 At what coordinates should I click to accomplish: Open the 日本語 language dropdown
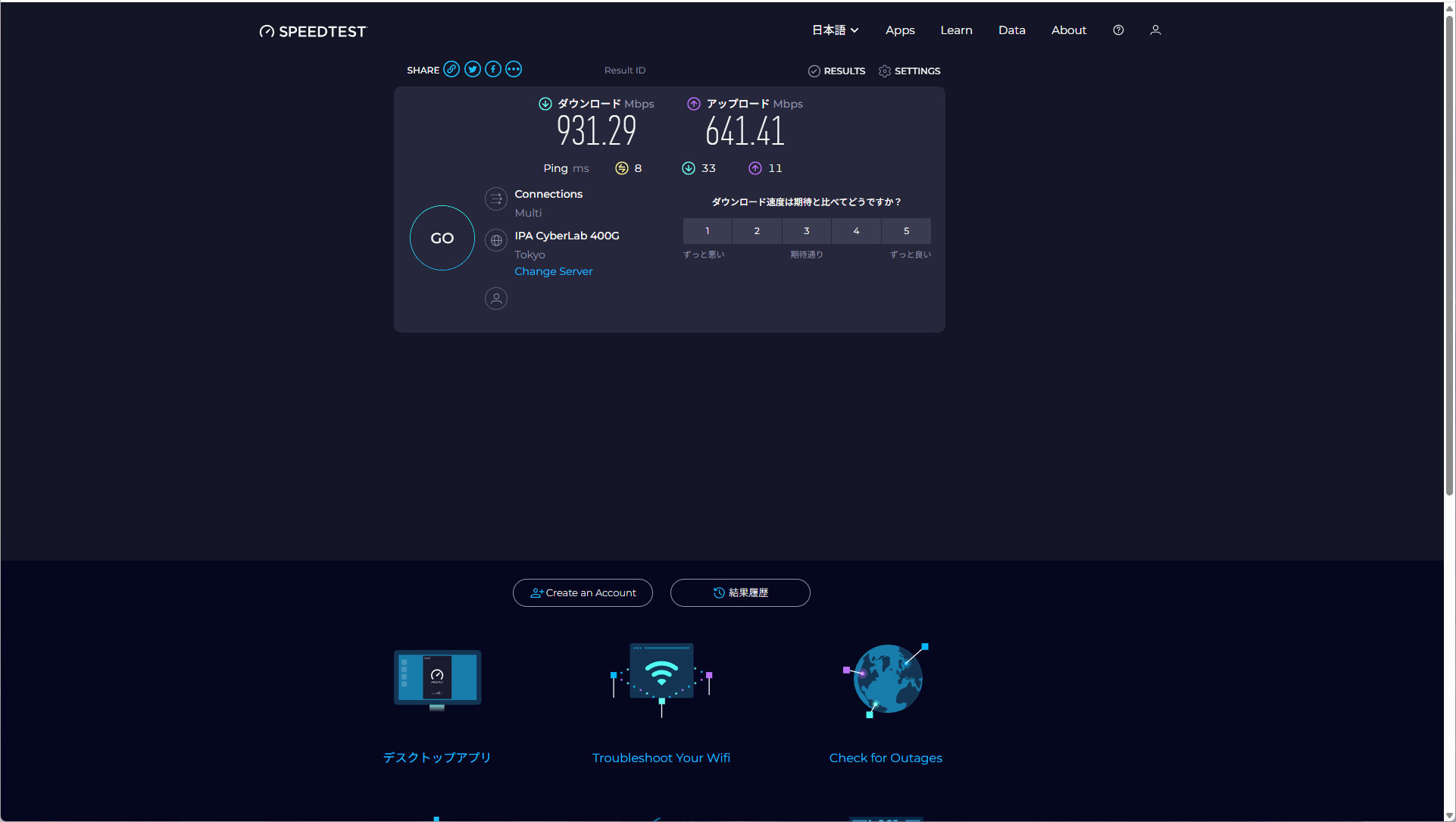coord(835,30)
